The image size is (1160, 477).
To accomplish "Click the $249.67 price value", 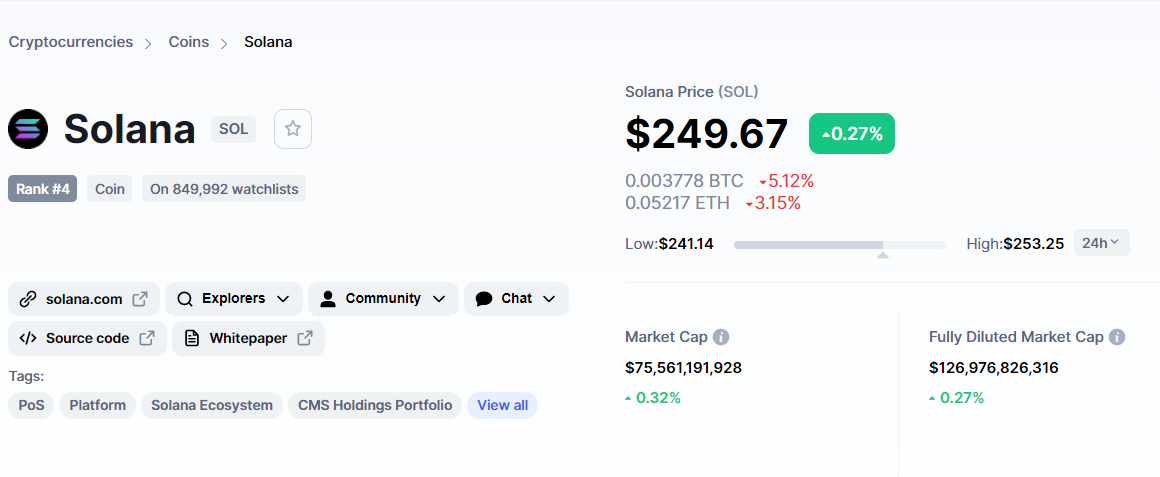I will coord(707,134).
